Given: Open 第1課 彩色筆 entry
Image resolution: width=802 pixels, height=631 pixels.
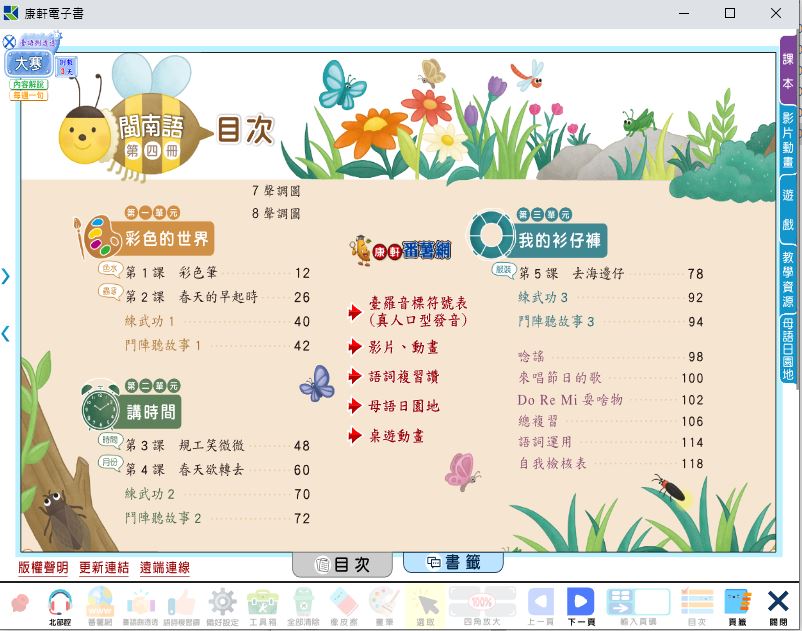Looking at the screenshot, I should pos(218,273).
